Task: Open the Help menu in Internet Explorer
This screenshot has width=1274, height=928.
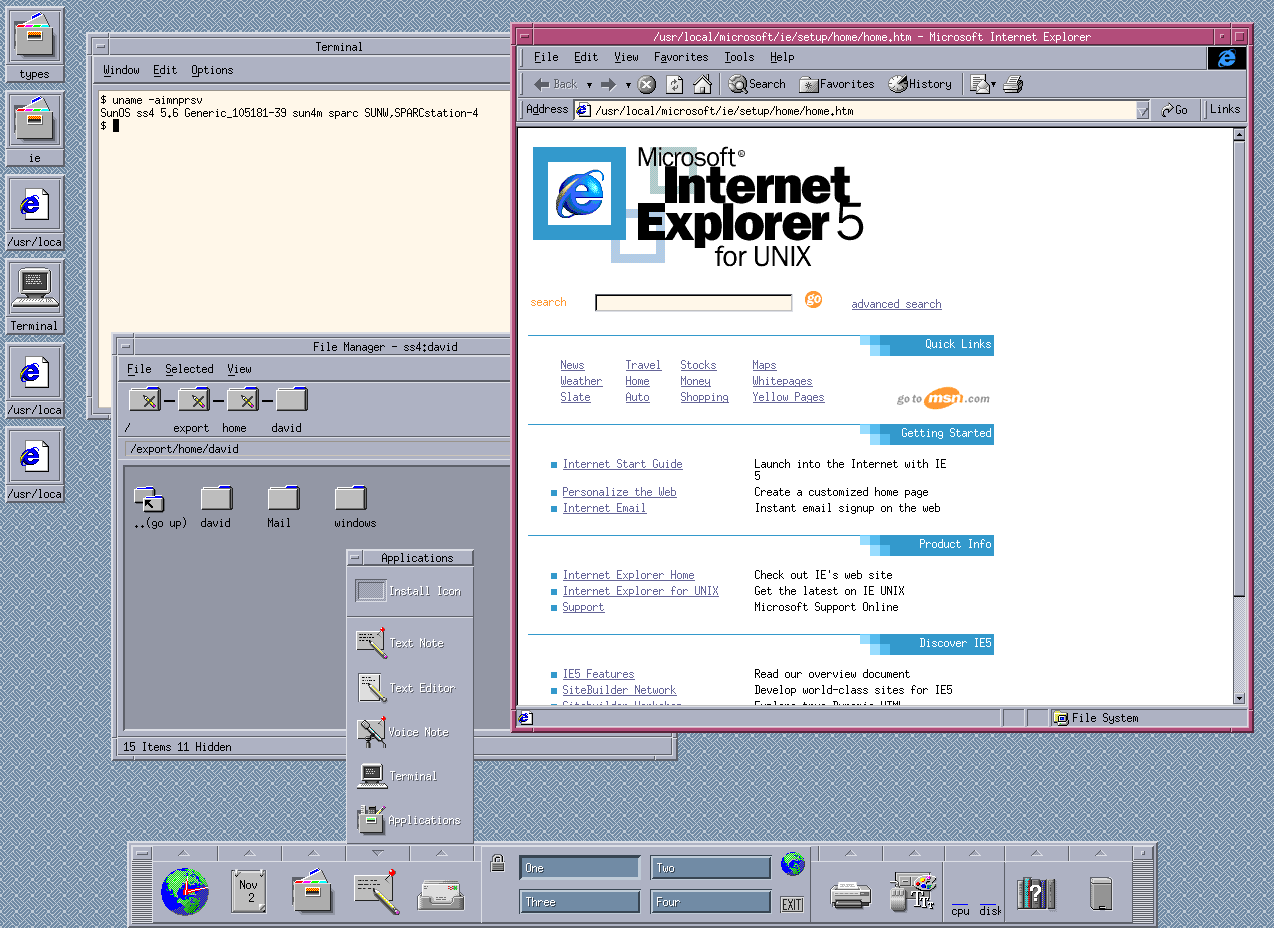Action: click(x=782, y=57)
